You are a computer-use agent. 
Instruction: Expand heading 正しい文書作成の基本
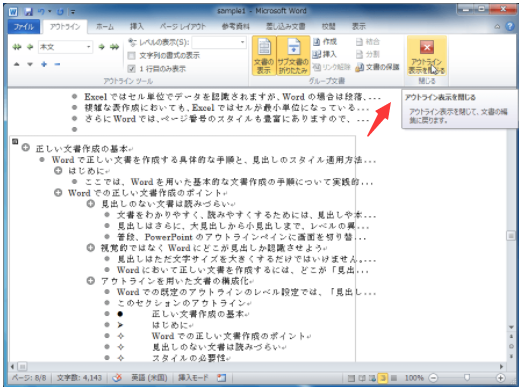pos(26,147)
